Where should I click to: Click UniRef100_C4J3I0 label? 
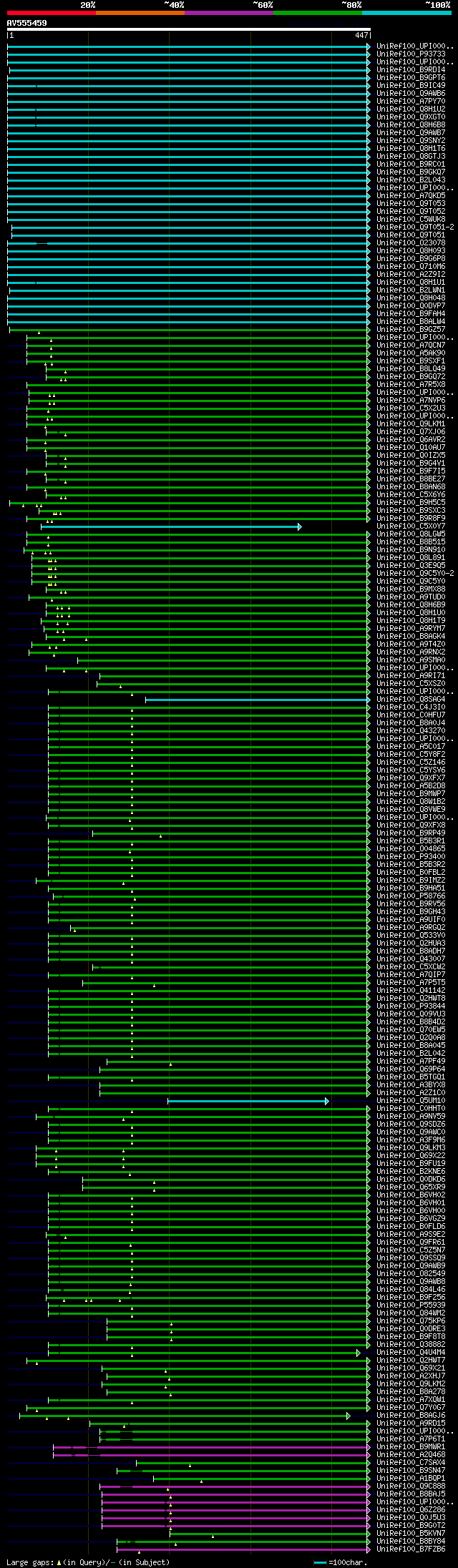click(411, 707)
